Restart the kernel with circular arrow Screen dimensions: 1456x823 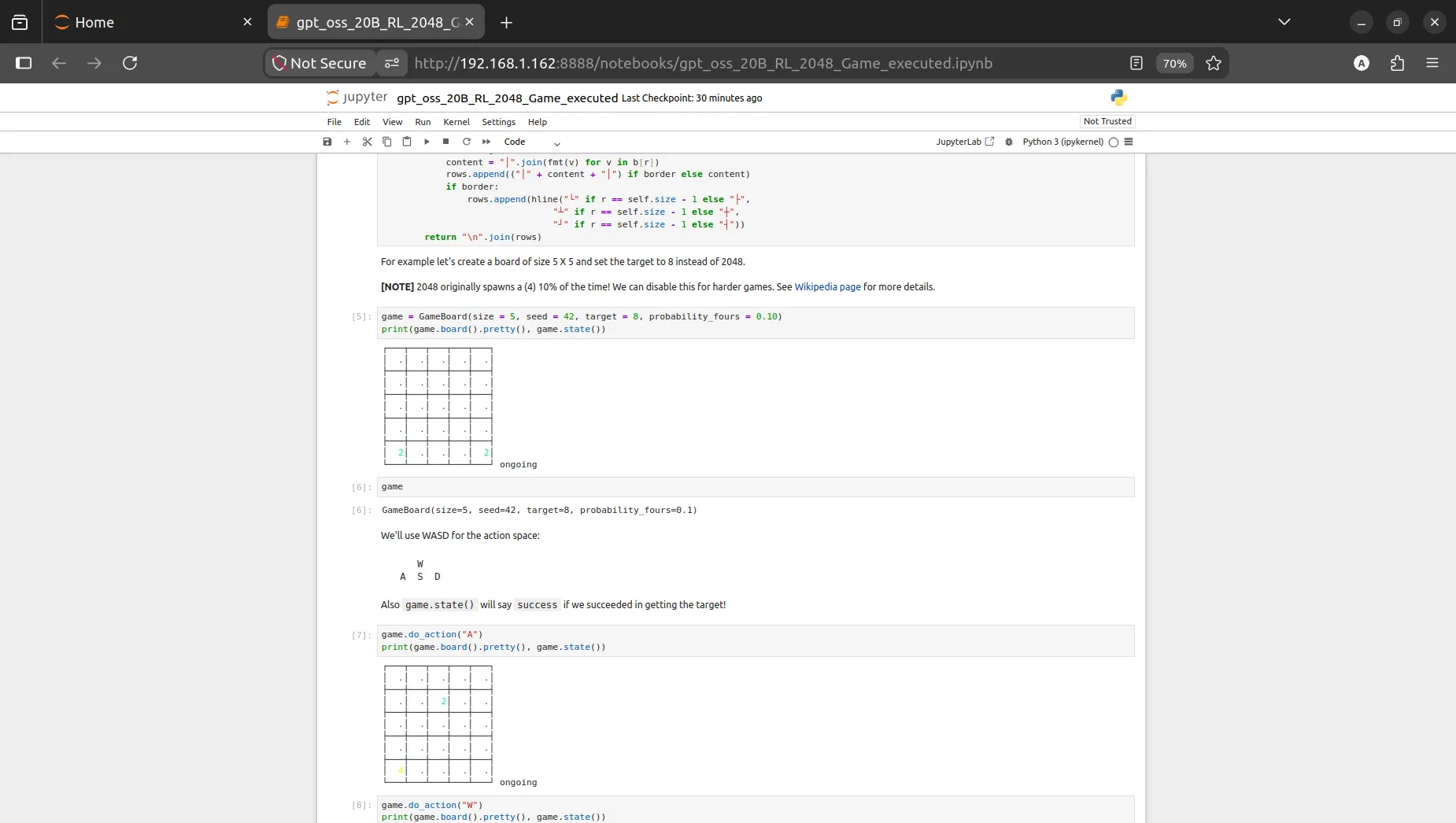467,142
